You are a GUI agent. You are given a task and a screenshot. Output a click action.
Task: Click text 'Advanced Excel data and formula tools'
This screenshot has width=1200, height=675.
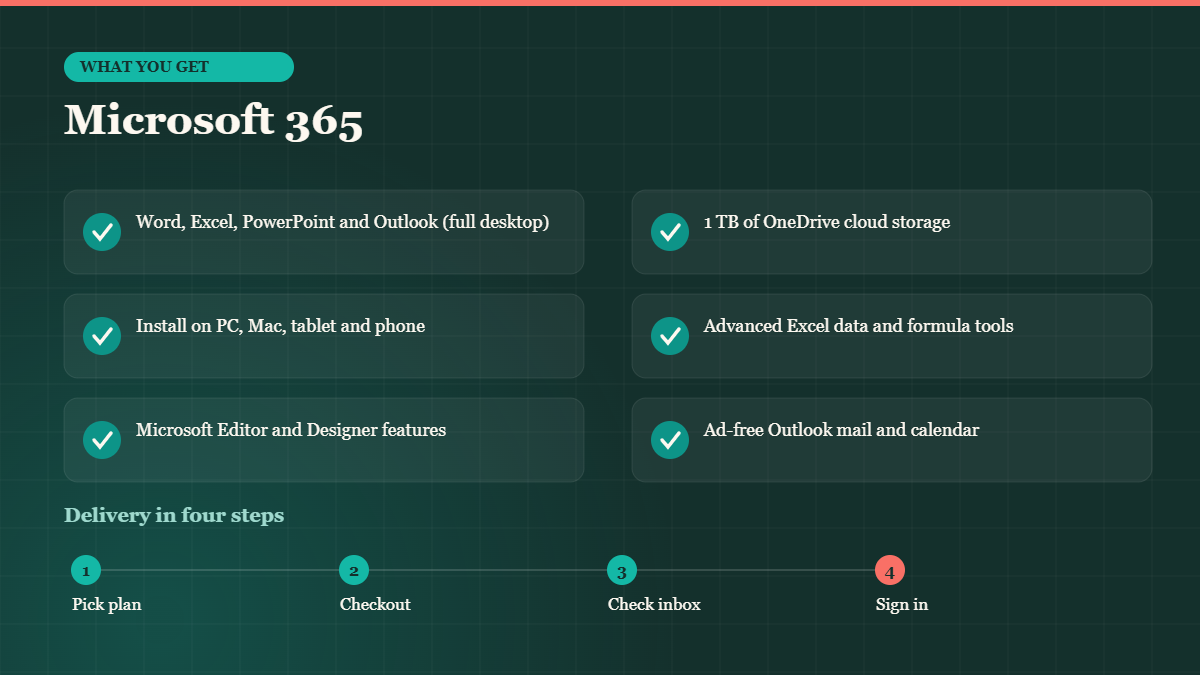point(859,326)
